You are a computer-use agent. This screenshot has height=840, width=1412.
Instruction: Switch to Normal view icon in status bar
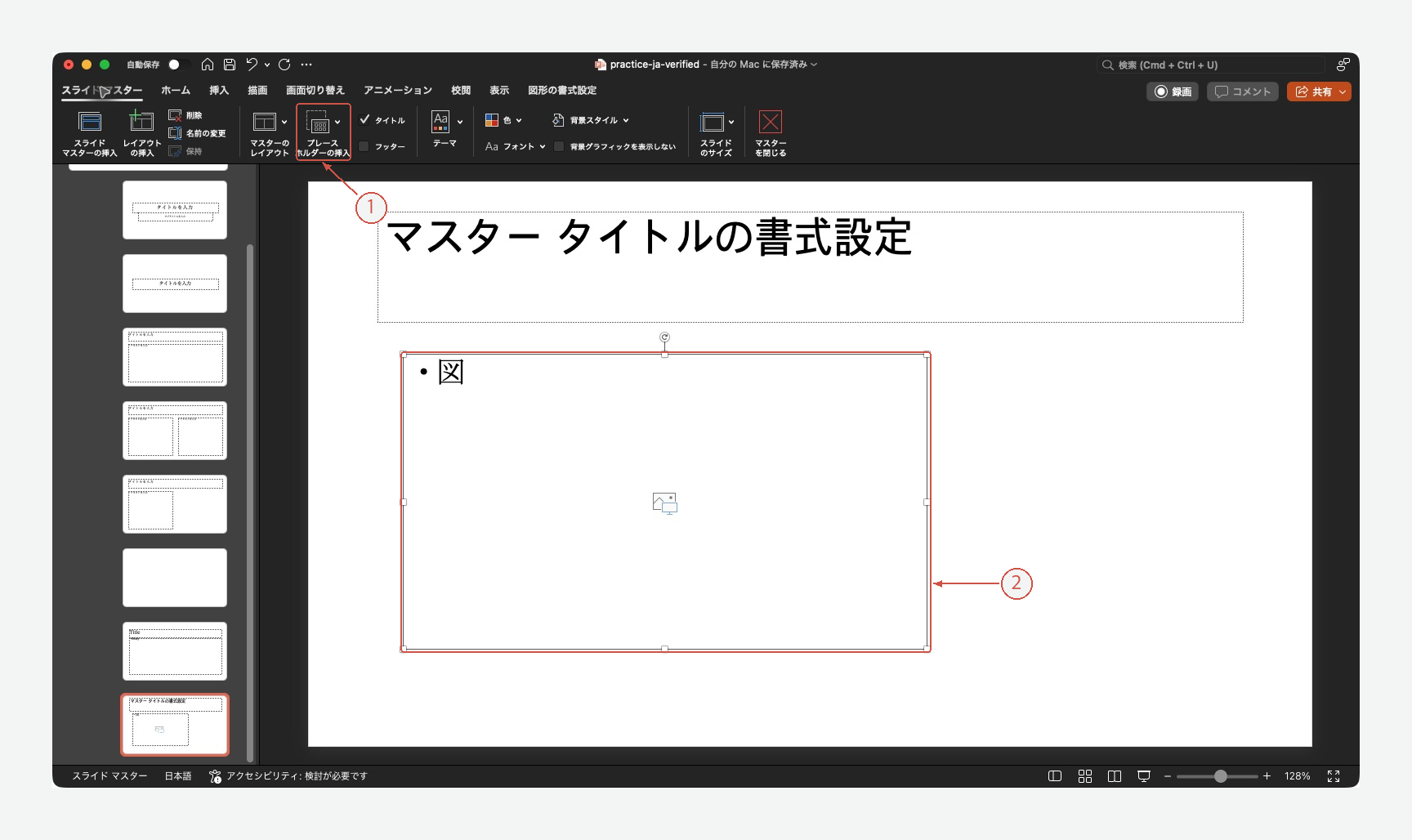(1055, 776)
